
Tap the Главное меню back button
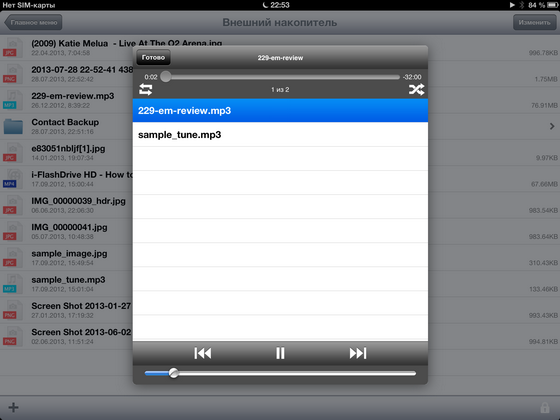click(x=33, y=22)
